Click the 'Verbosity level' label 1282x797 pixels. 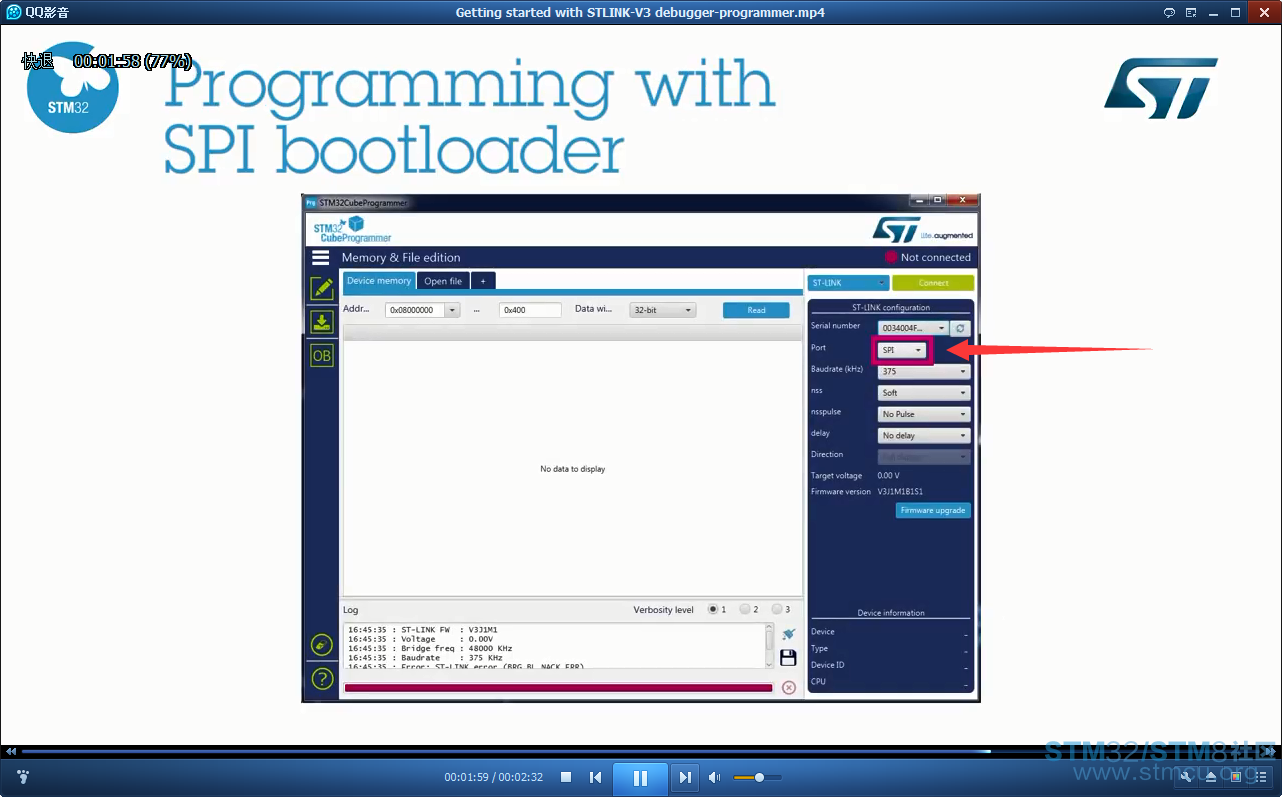click(x=663, y=609)
